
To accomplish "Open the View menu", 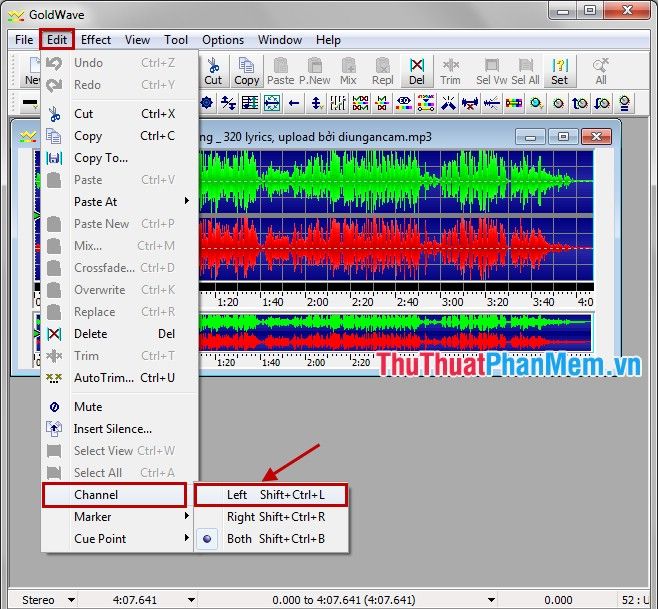I will 137,40.
